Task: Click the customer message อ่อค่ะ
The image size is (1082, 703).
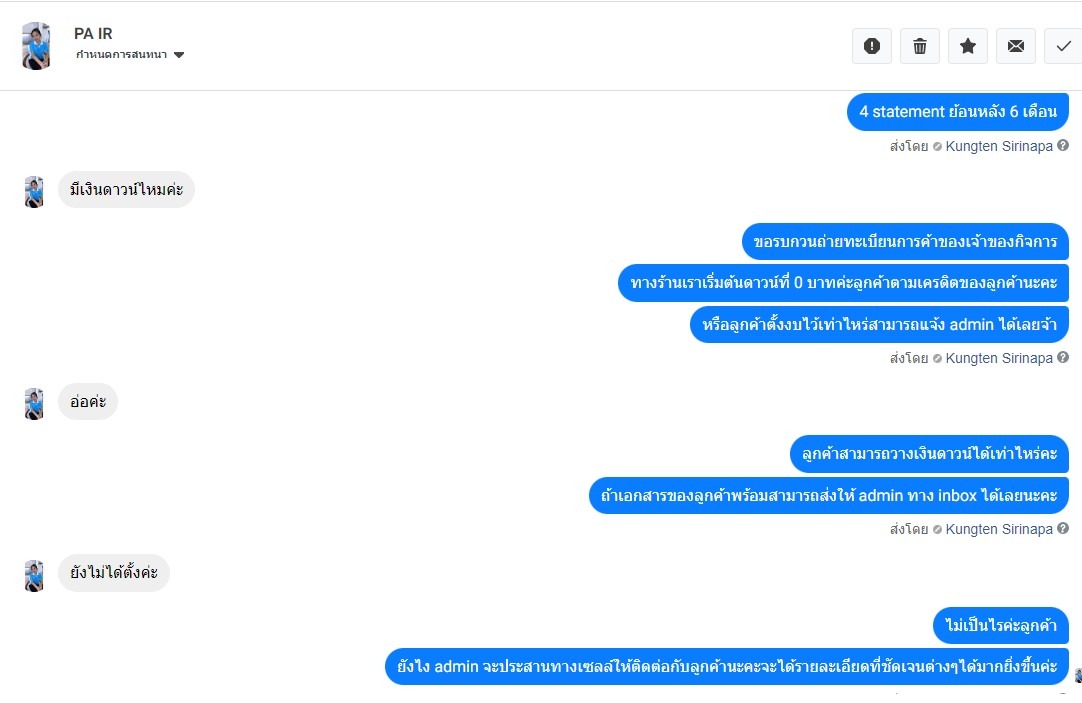Action: click(88, 402)
